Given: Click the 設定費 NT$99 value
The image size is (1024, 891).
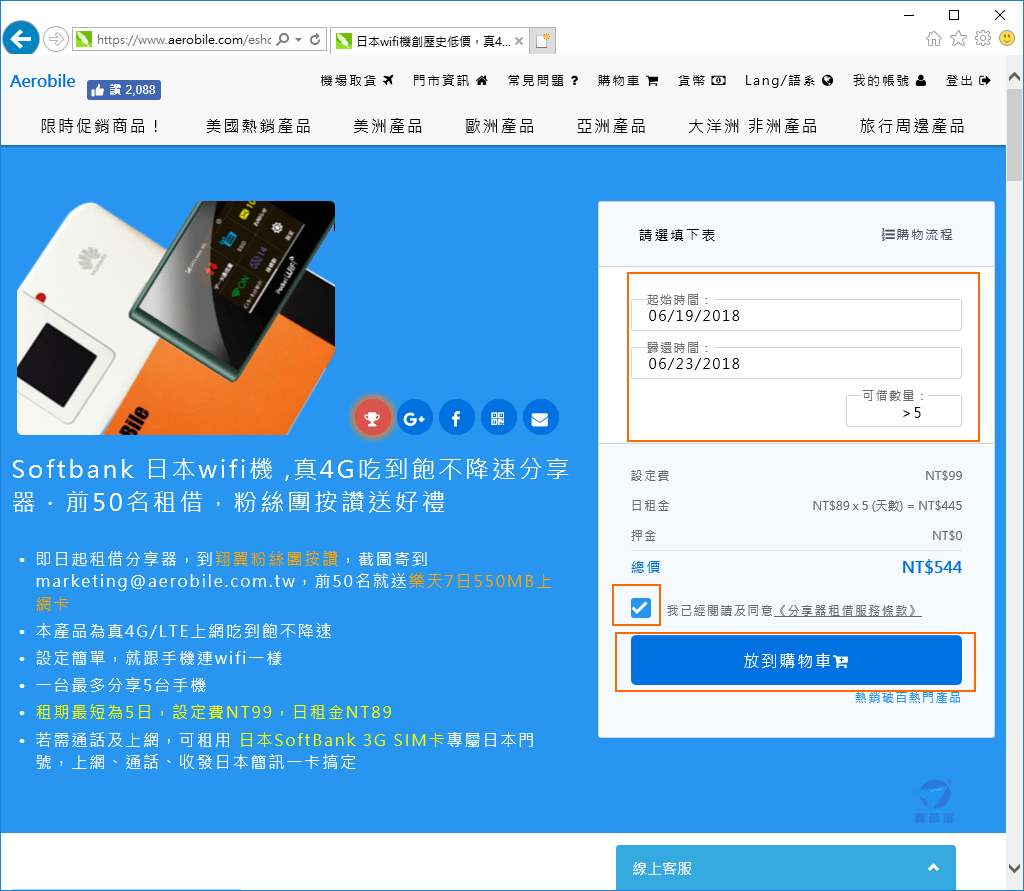Looking at the screenshot, I should [x=943, y=476].
